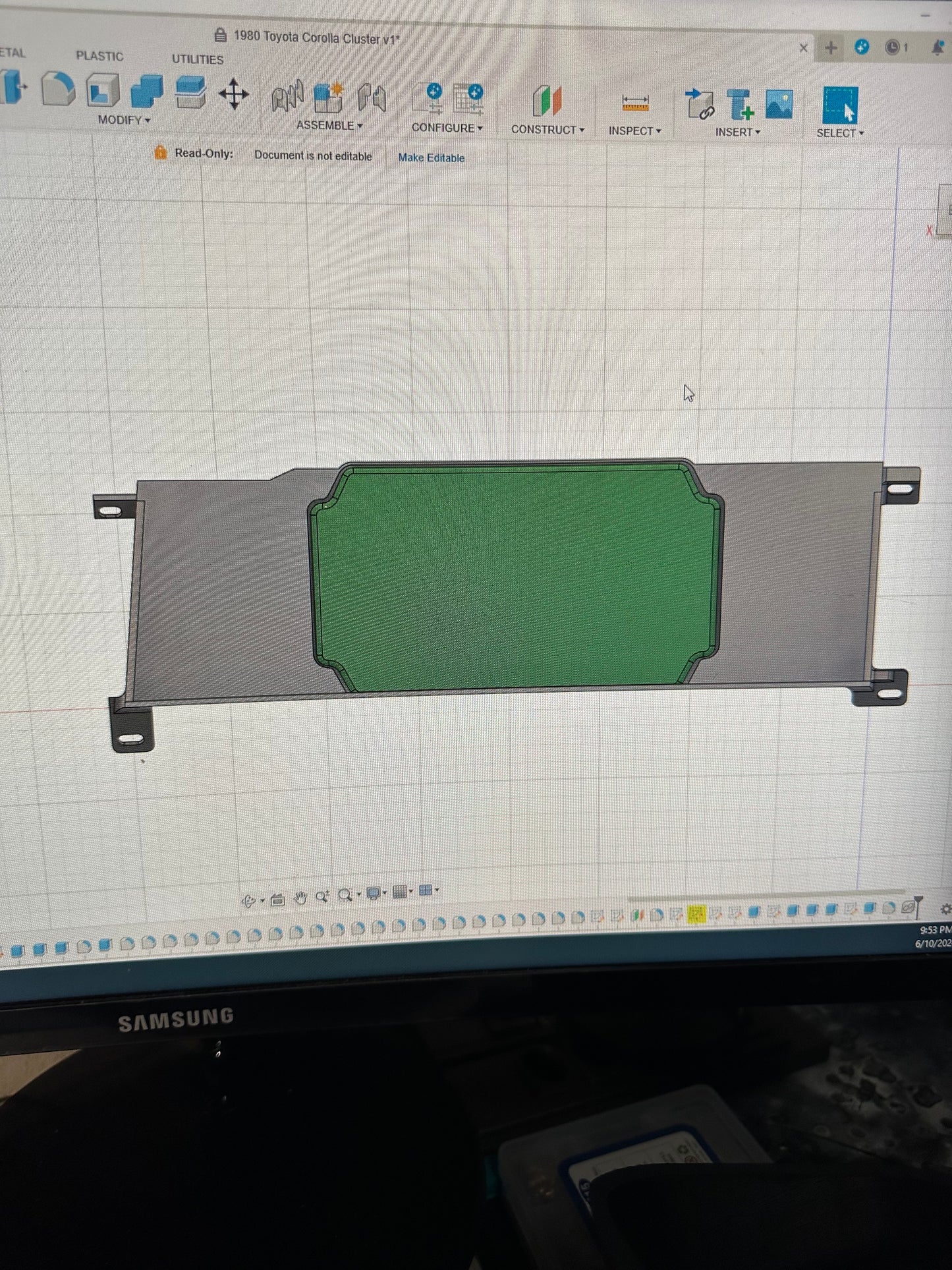Image resolution: width=952 pixels, height=1270 pixels.
Task: Expand the MODIFY dropdown menu
Action: point(124,120)
